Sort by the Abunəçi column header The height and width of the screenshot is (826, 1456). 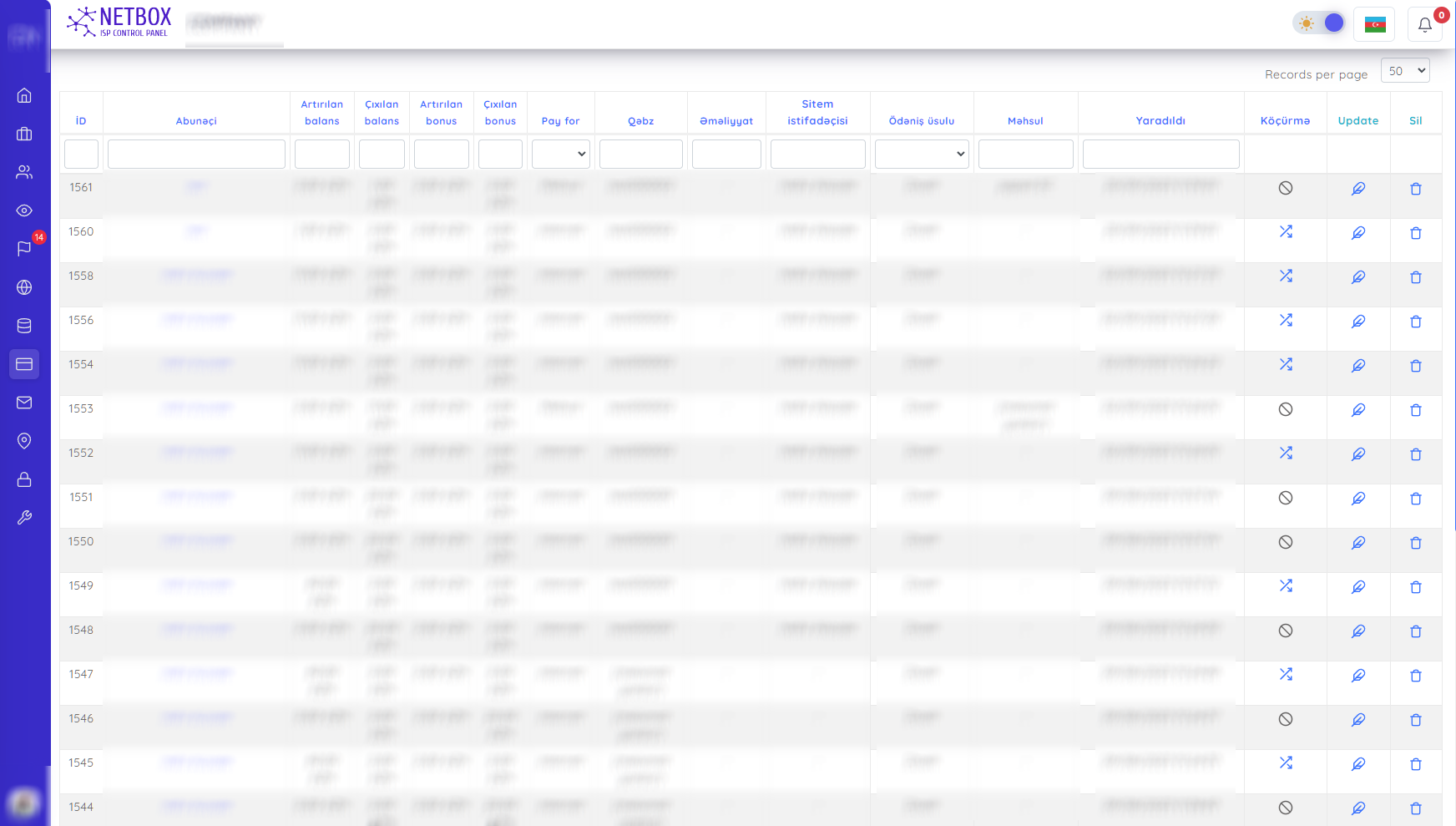(196, 120)
